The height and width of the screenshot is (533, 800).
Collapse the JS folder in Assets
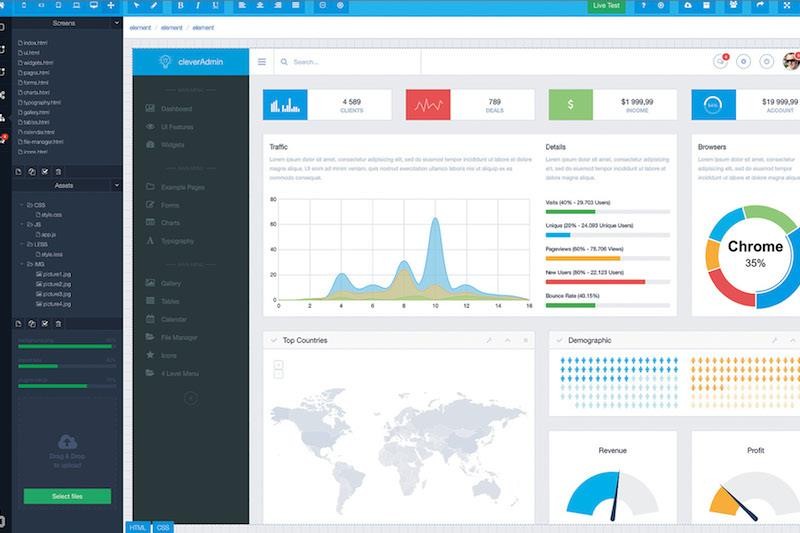coord(22,224)
